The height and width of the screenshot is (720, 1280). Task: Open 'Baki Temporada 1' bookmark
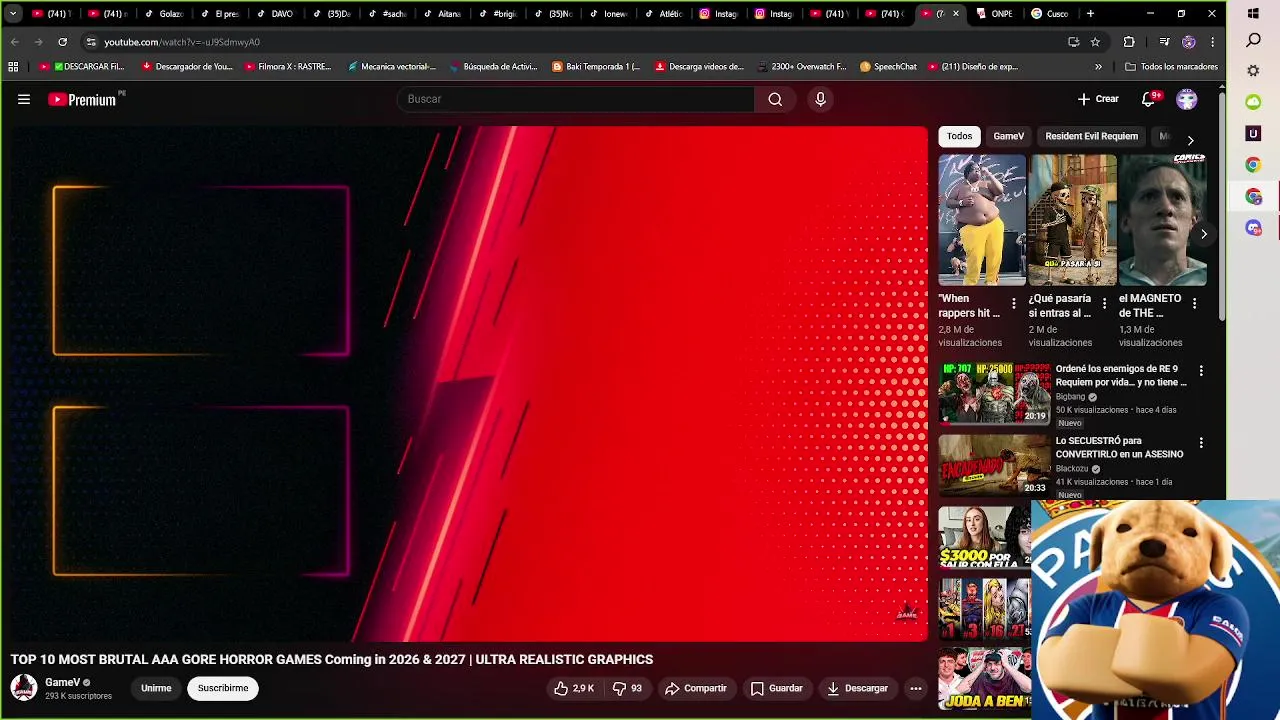pos(596,67)
